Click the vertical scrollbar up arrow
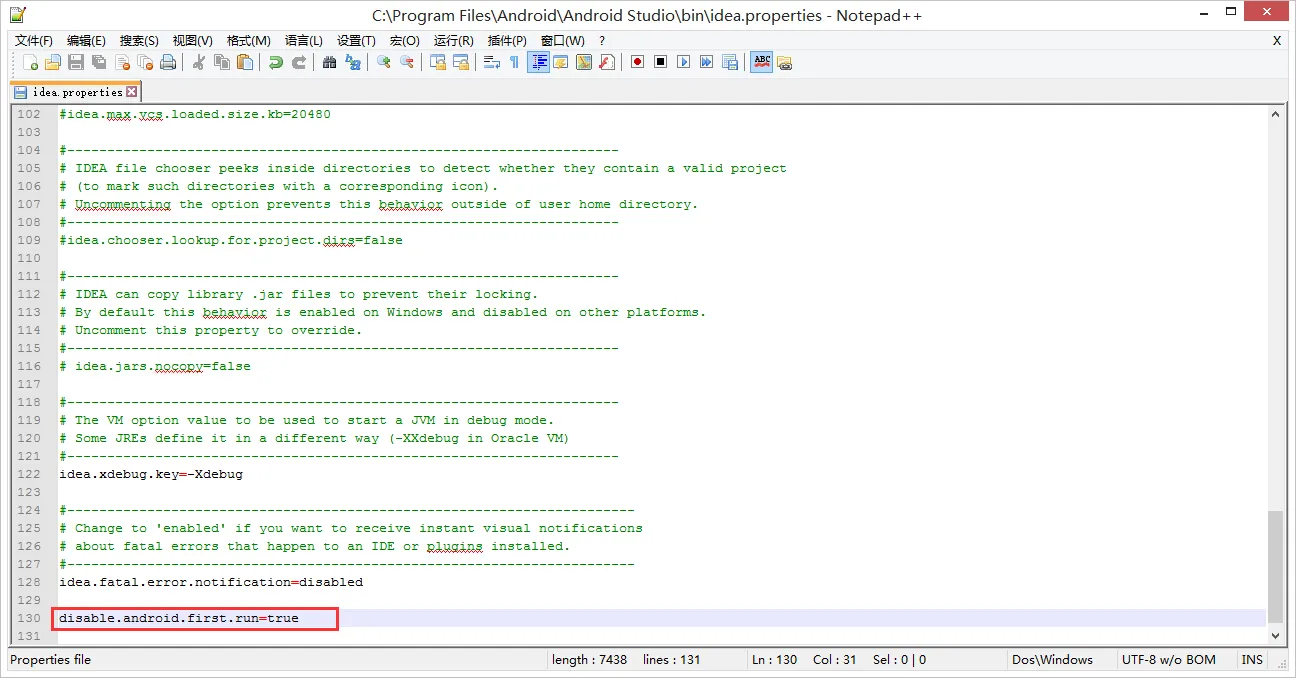 coord(1275,115)
